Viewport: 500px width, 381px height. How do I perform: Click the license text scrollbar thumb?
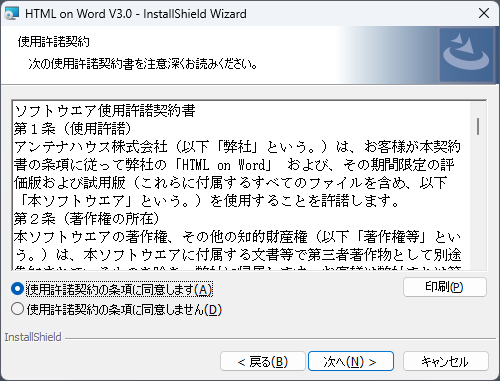(478, 126)
